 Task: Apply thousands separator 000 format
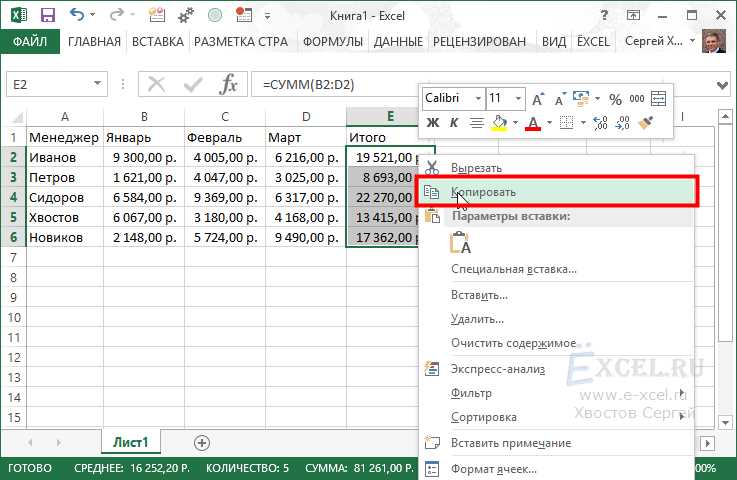tap(636, 99)
